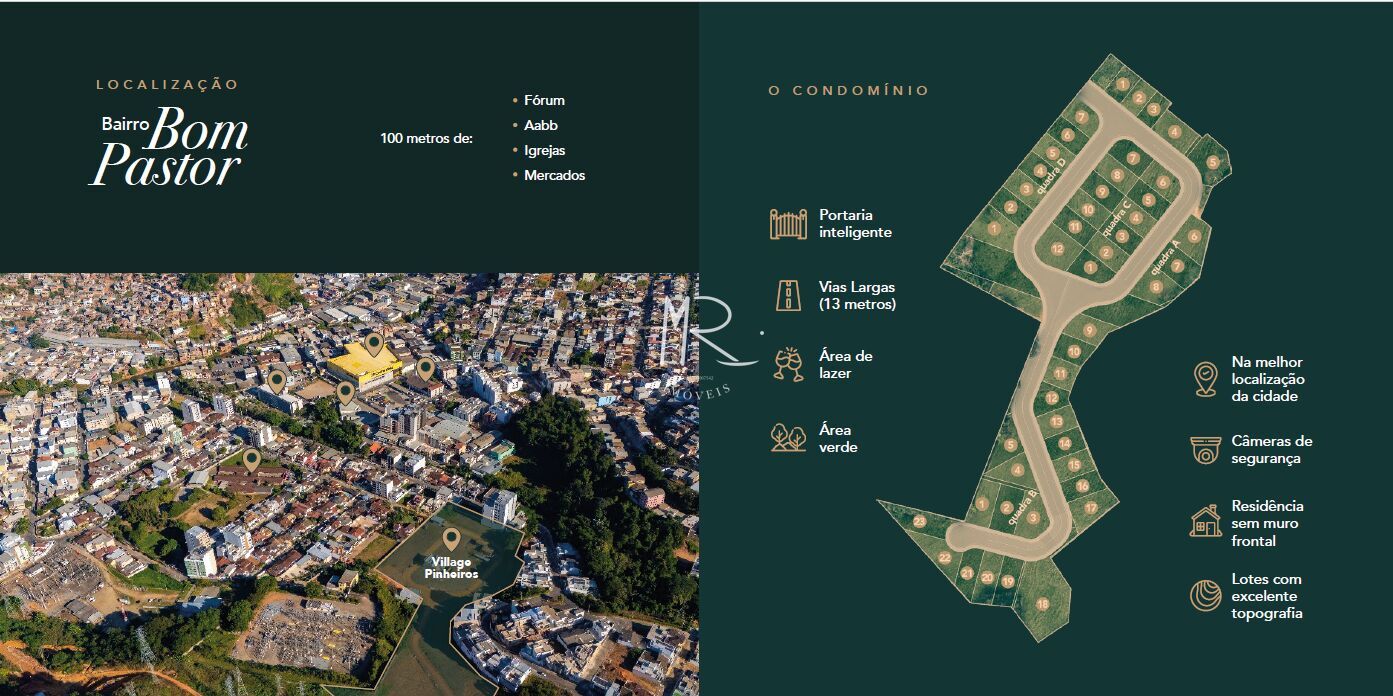Click the Vias Largas road icon
Screen dimensions: 1393x696
tap(788, 295)
